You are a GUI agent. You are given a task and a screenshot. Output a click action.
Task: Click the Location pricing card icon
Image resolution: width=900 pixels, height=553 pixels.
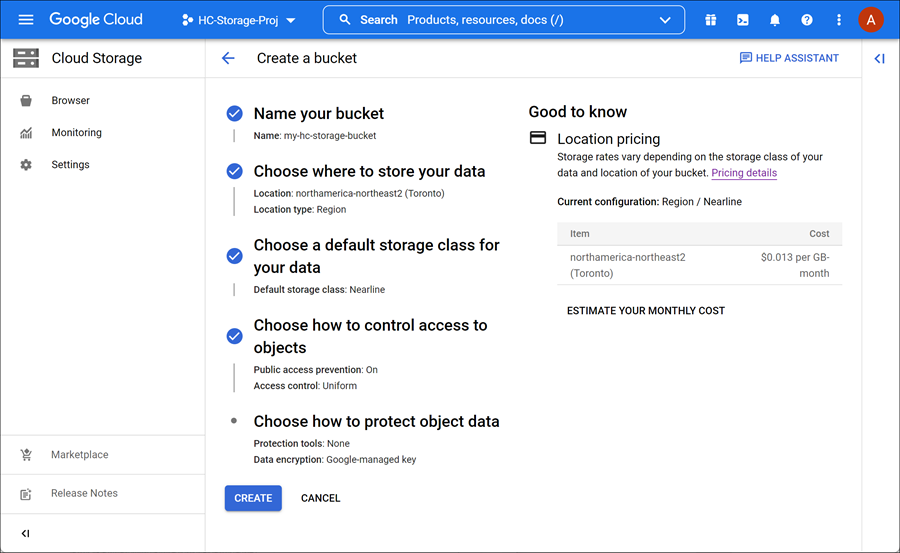tap(538, 138)
